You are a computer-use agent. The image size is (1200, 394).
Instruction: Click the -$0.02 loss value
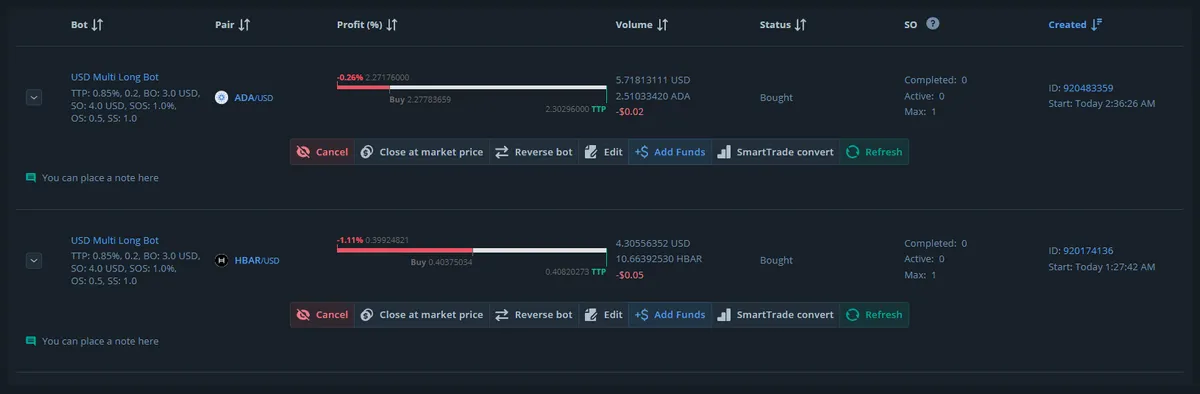(630, 112)
